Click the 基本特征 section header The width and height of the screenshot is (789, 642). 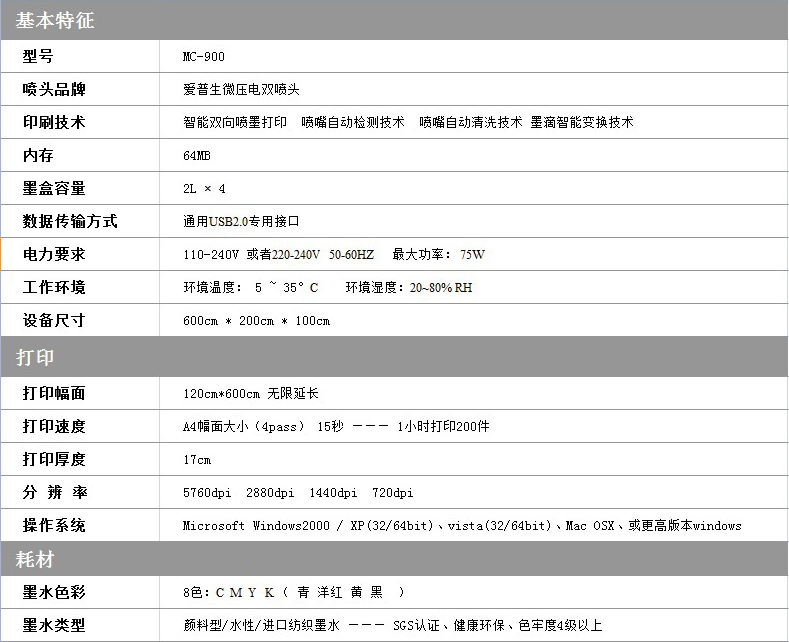55,20
